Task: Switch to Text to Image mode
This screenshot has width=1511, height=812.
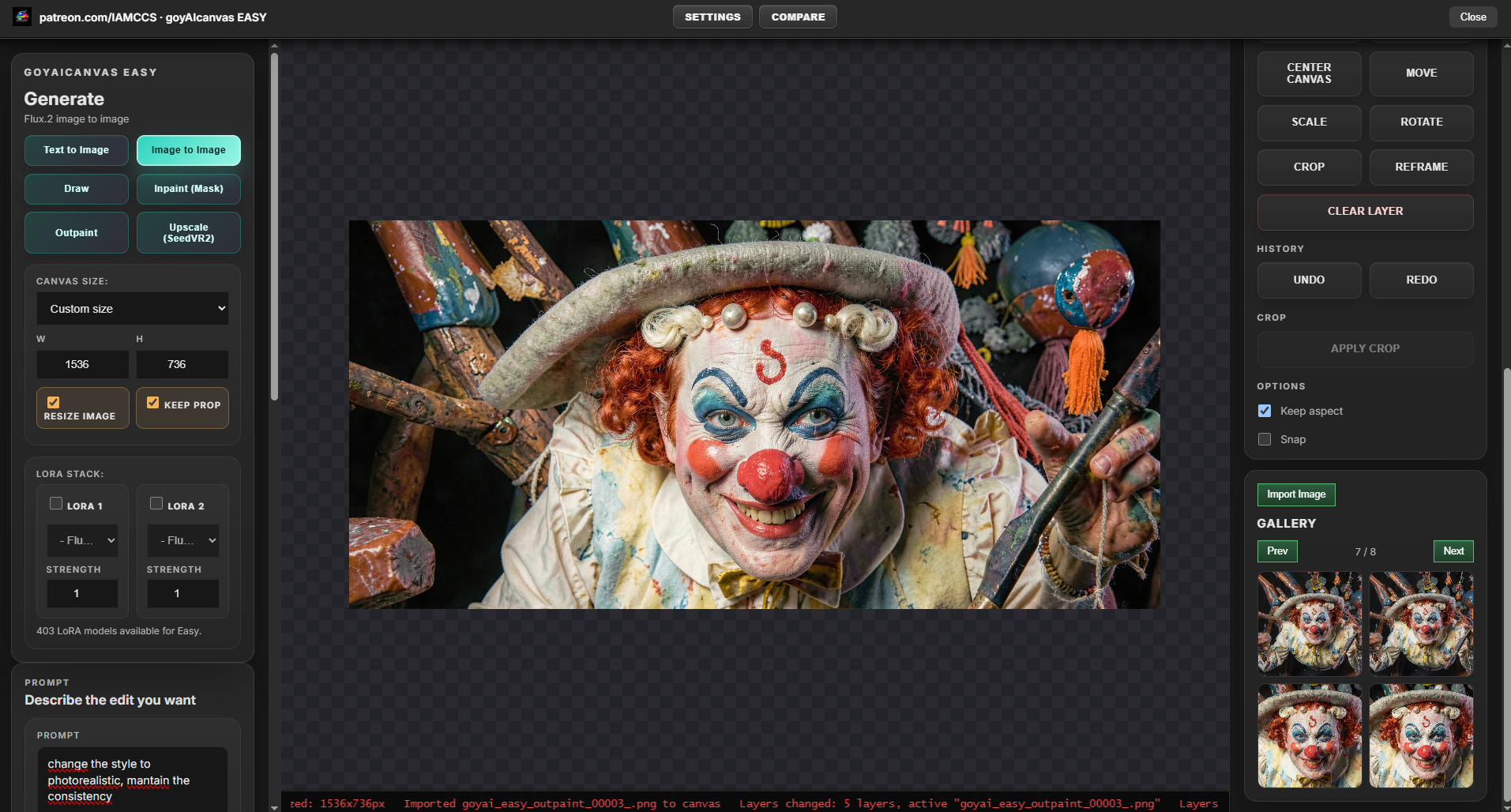Action: pyautogui.click(x=77, y=150)
